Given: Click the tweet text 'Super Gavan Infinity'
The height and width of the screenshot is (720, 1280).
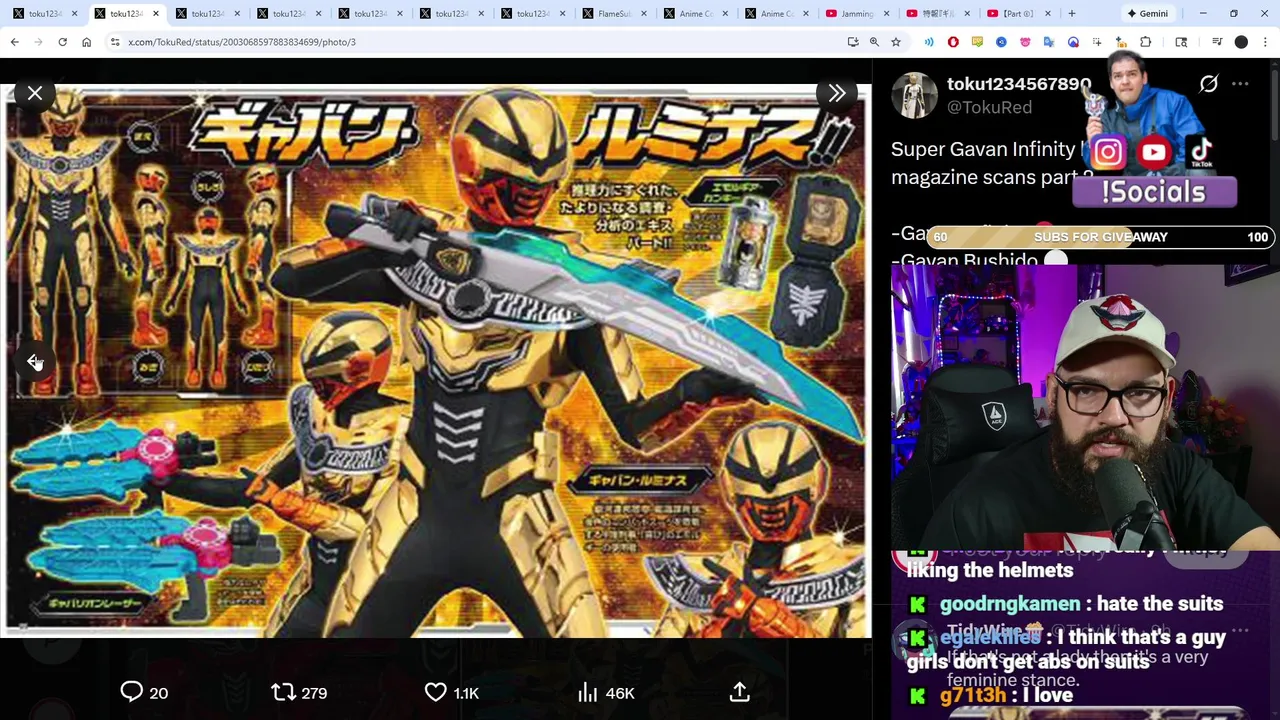Looking at the screenshot, I should (x=983, y=149).
